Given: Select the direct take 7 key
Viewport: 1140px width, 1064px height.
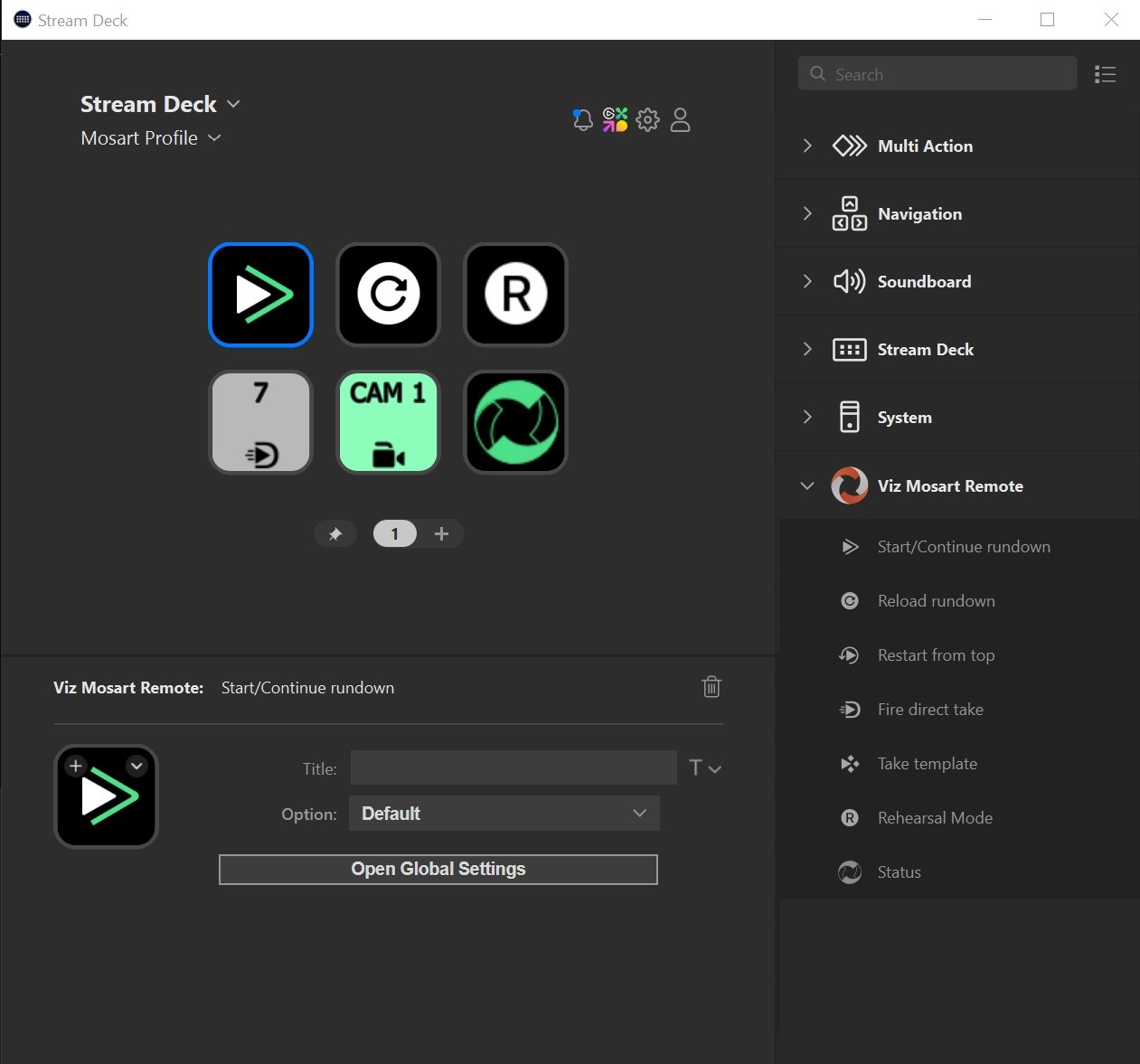Looking at the screenshot, I should (260, 422).
